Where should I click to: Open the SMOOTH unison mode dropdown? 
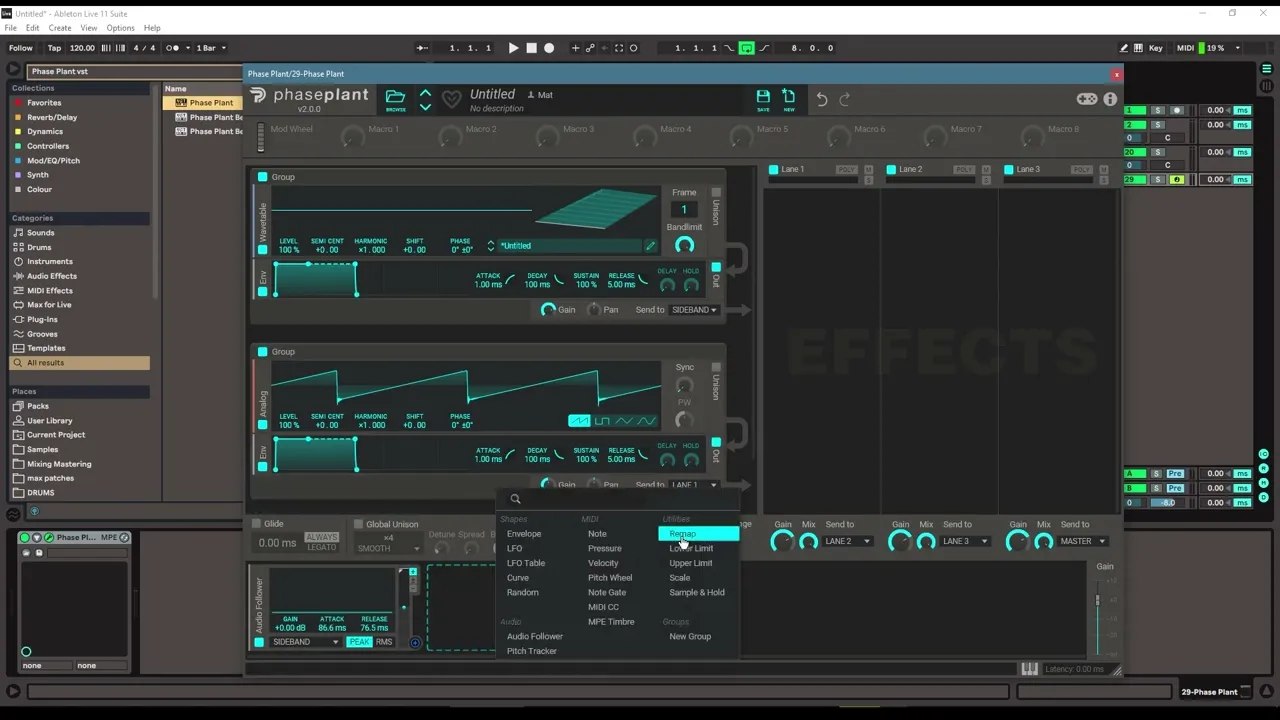coord(388,549)
